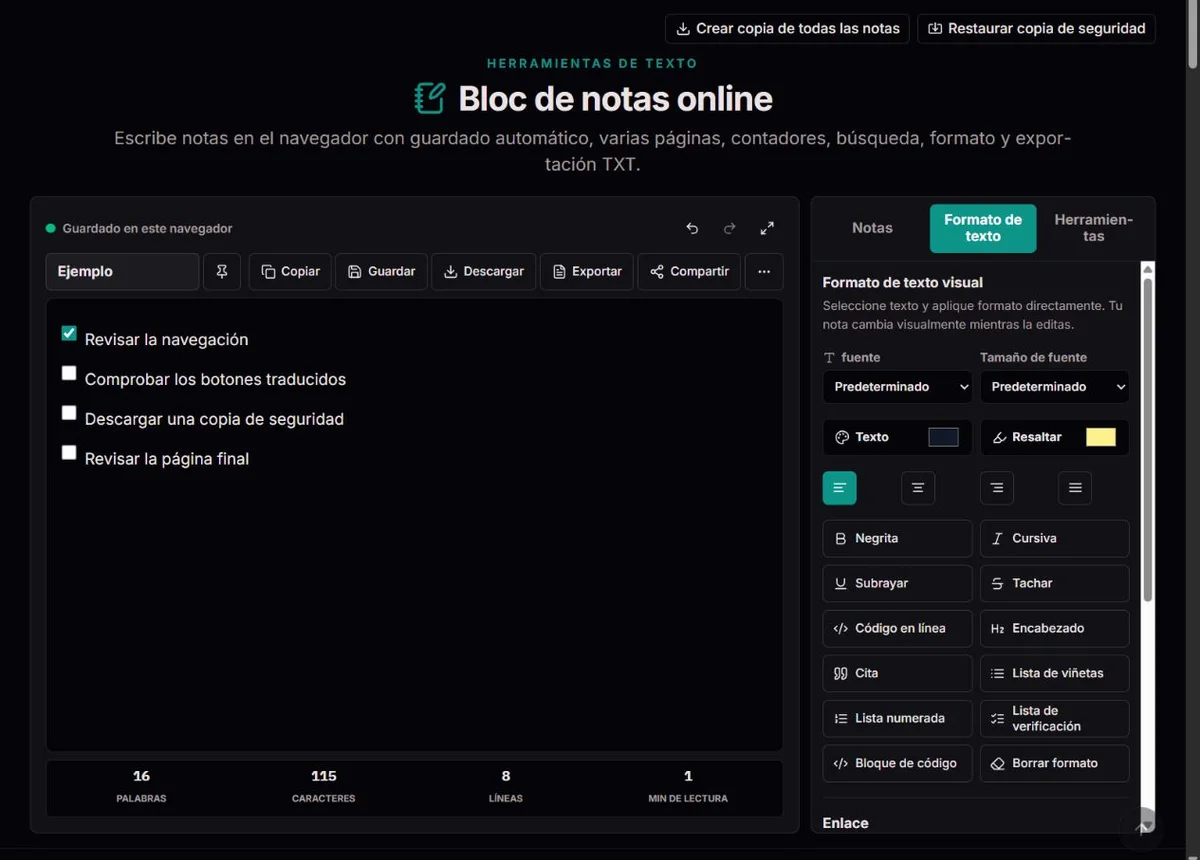Apply Tachar strikethrough formatting
The image size is (1200, 860).
pos(1054,583)
